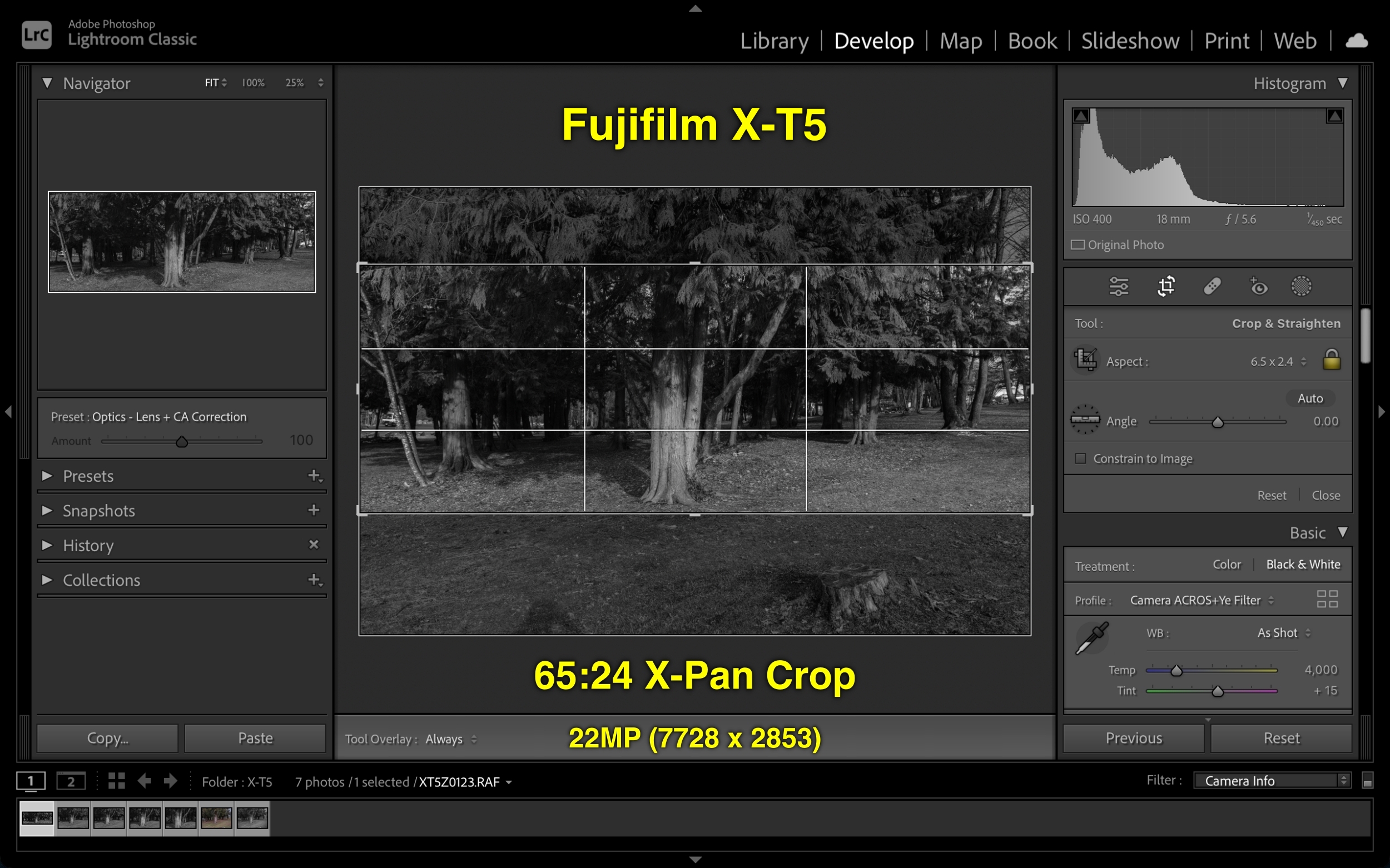1390x868 pixels.
Task: Switch to the Book module
Action: [1032, 41]
